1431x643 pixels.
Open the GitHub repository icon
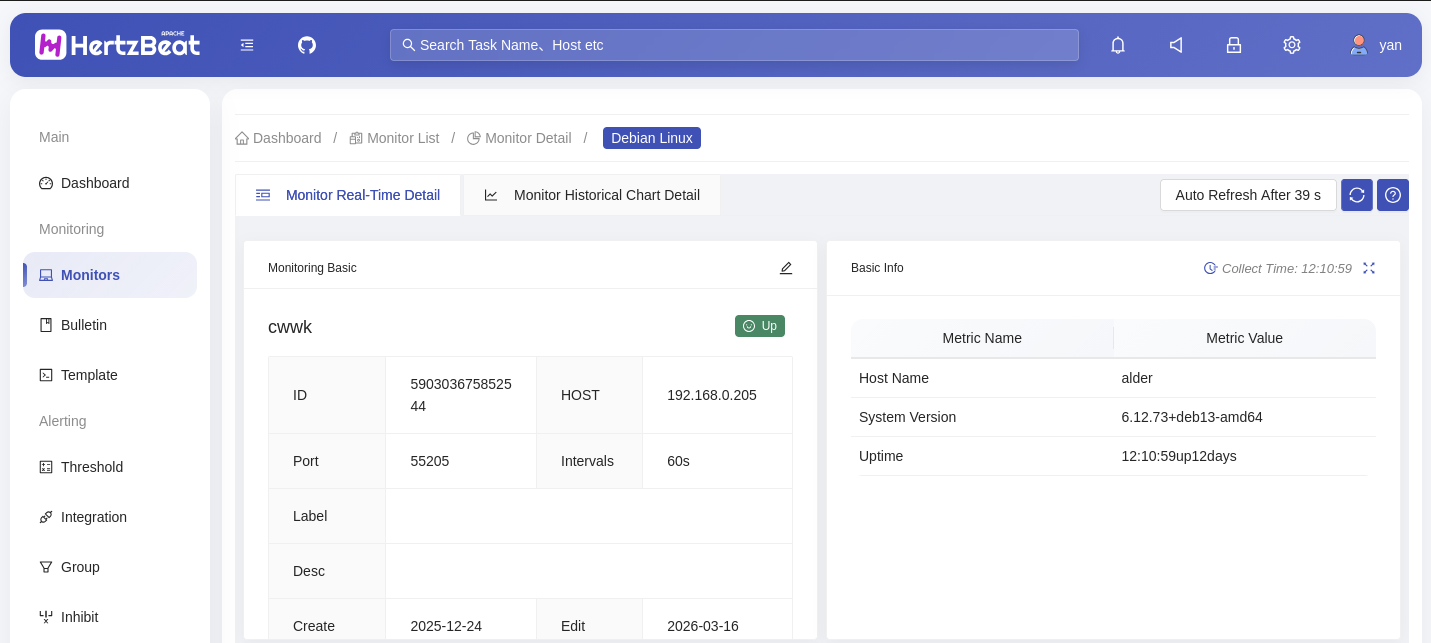307,45
